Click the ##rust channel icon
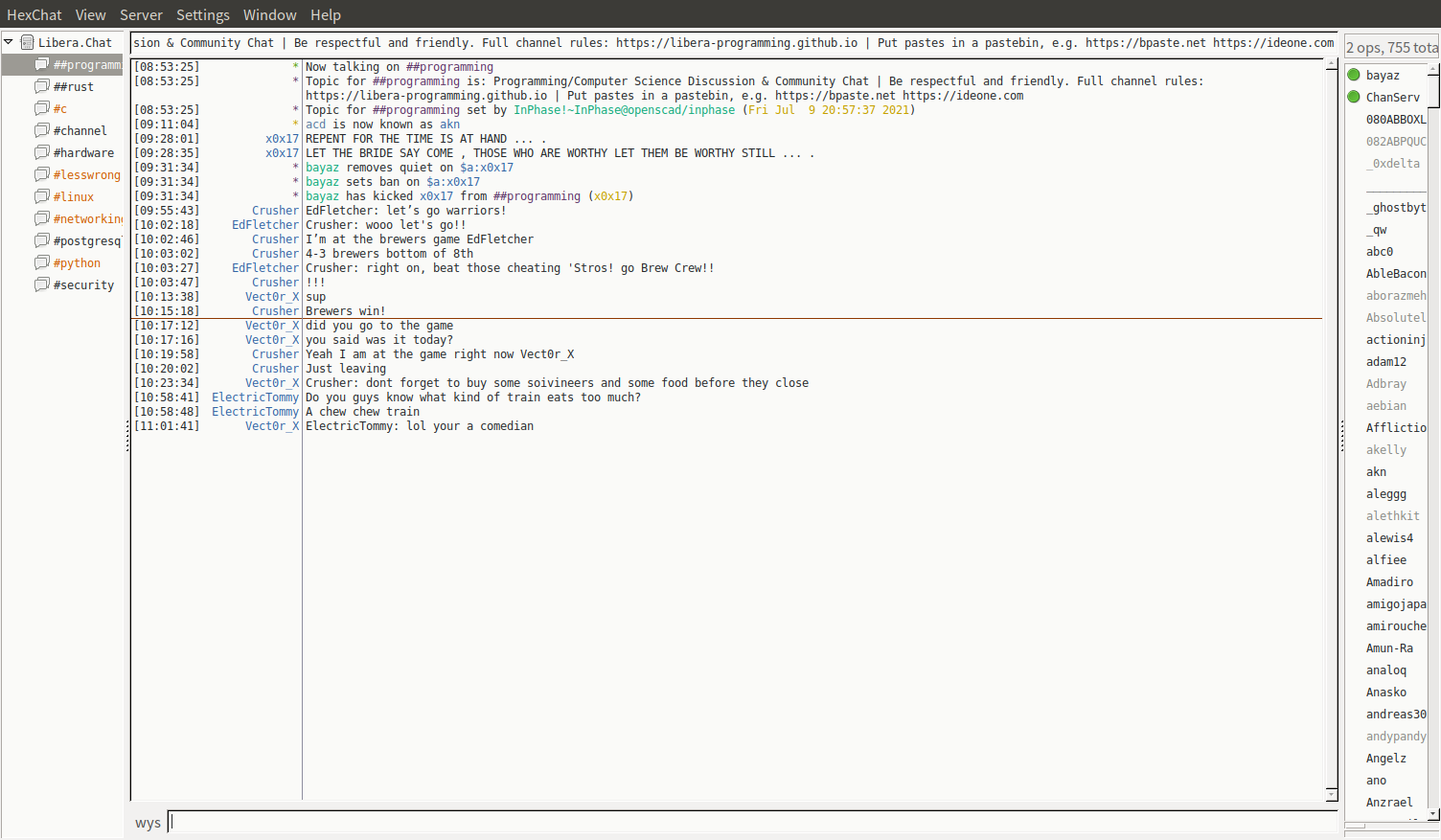 (41, 86)
